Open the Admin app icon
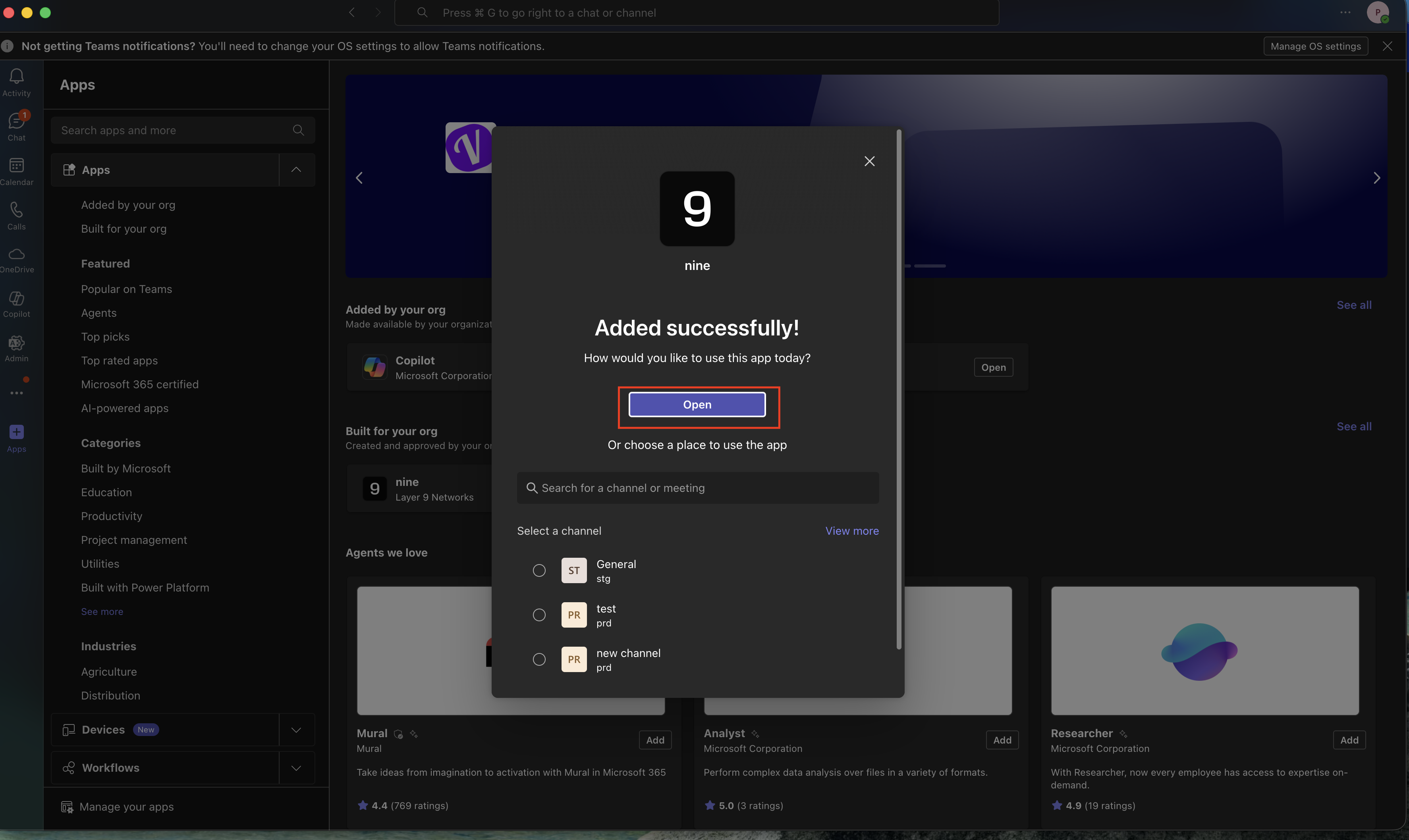 (x=16, y=343)
